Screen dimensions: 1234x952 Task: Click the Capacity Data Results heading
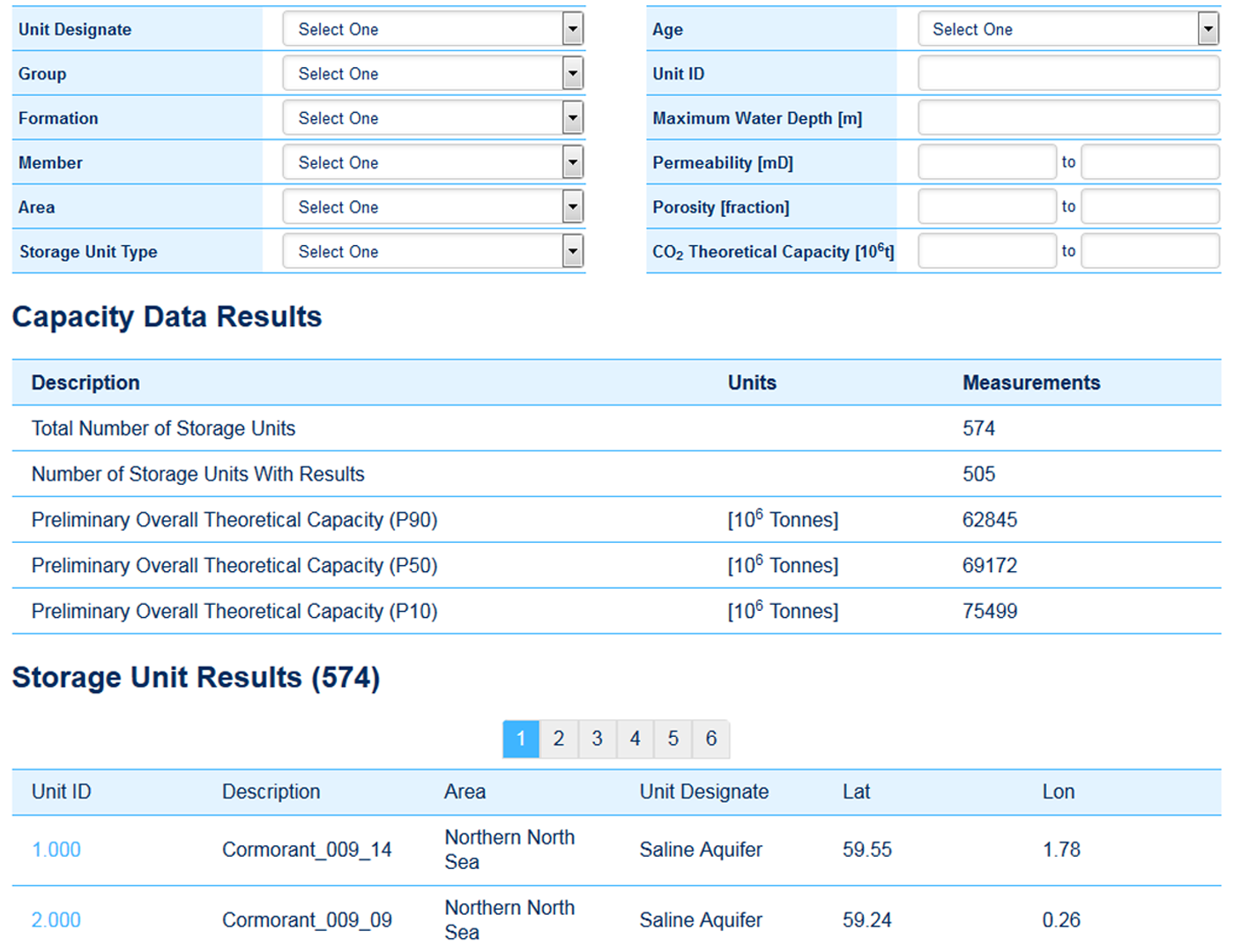167,316
